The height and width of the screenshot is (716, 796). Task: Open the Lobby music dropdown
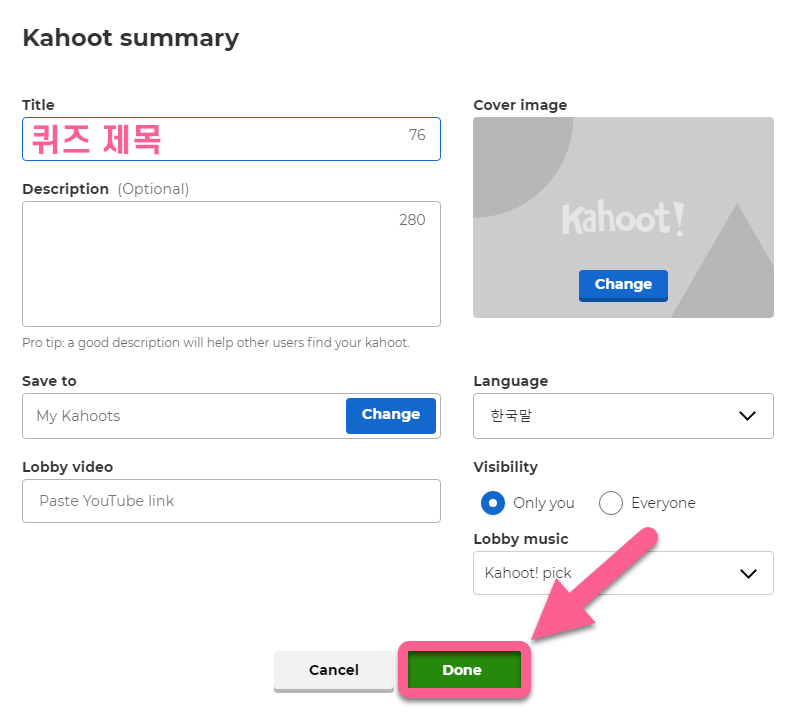(623, 573)
